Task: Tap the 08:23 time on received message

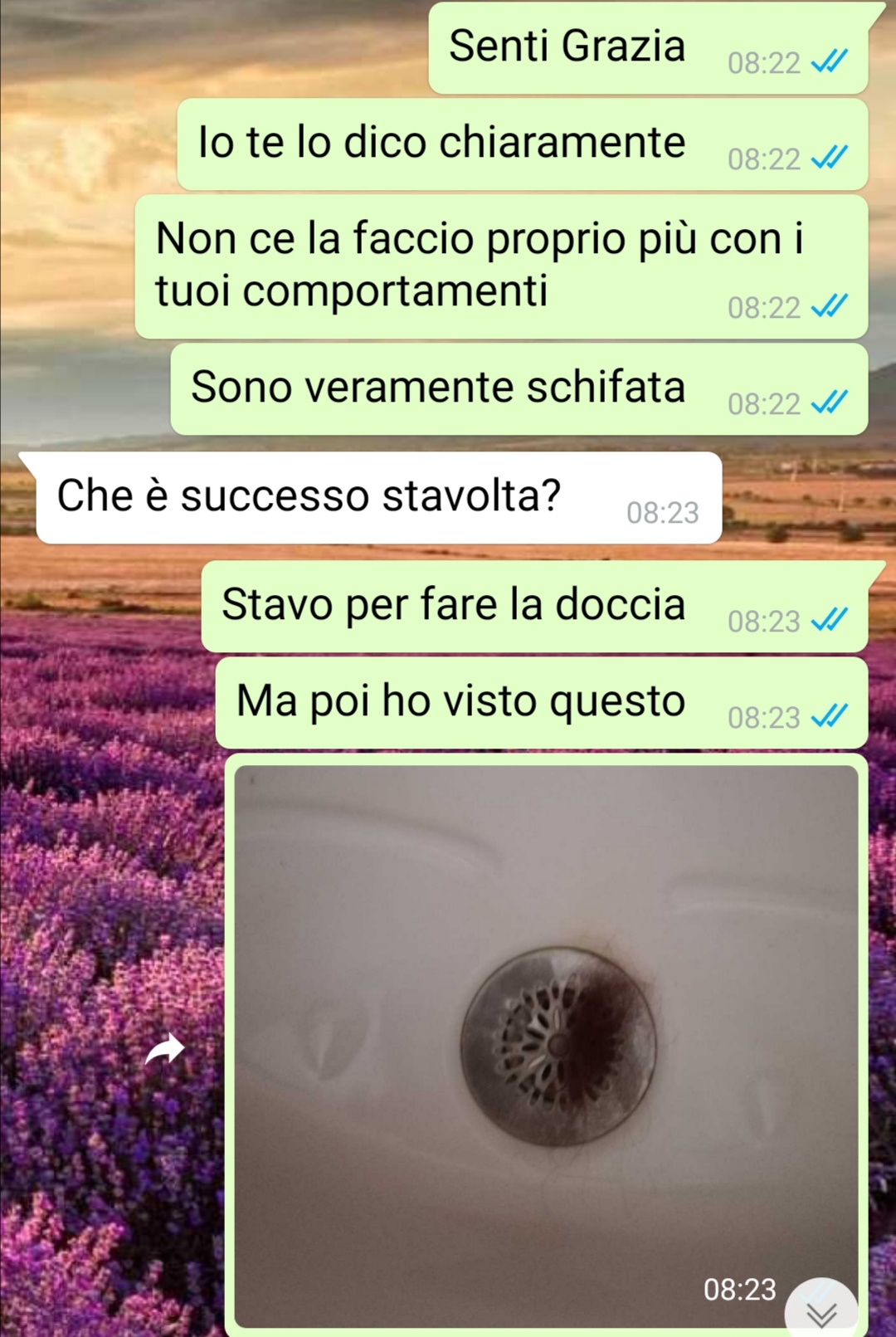Action: click(x=662, y=513)
